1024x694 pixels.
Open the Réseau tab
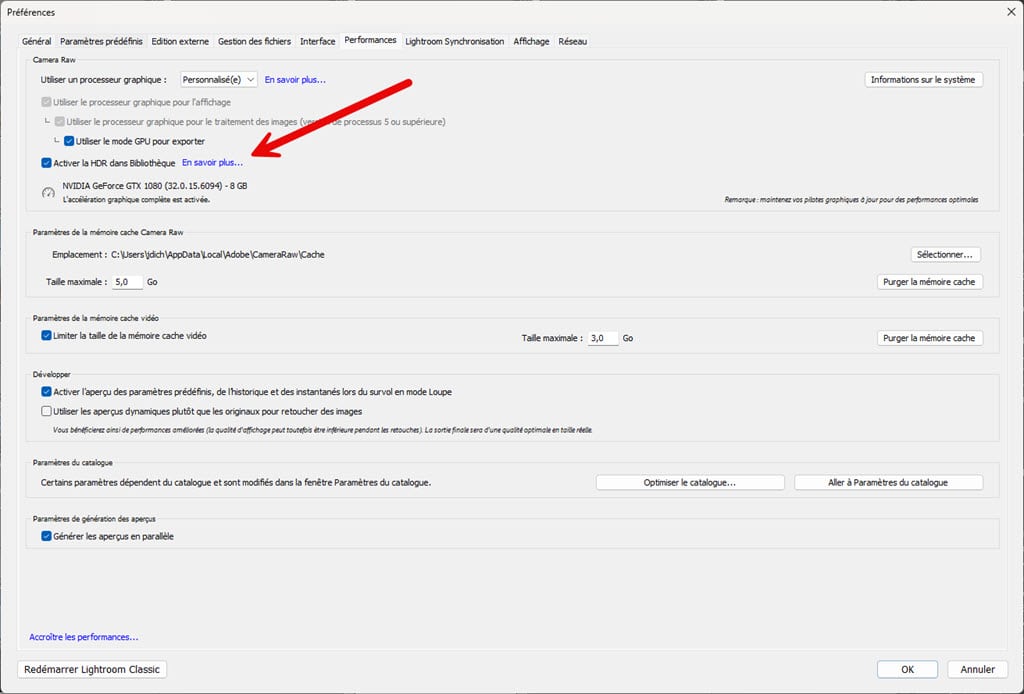click(x=573, y=41)
